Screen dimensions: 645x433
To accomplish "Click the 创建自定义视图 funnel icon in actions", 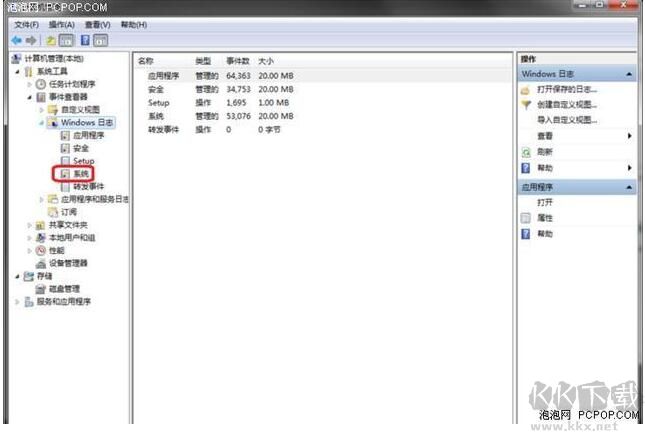I will [x=526, y=105].
